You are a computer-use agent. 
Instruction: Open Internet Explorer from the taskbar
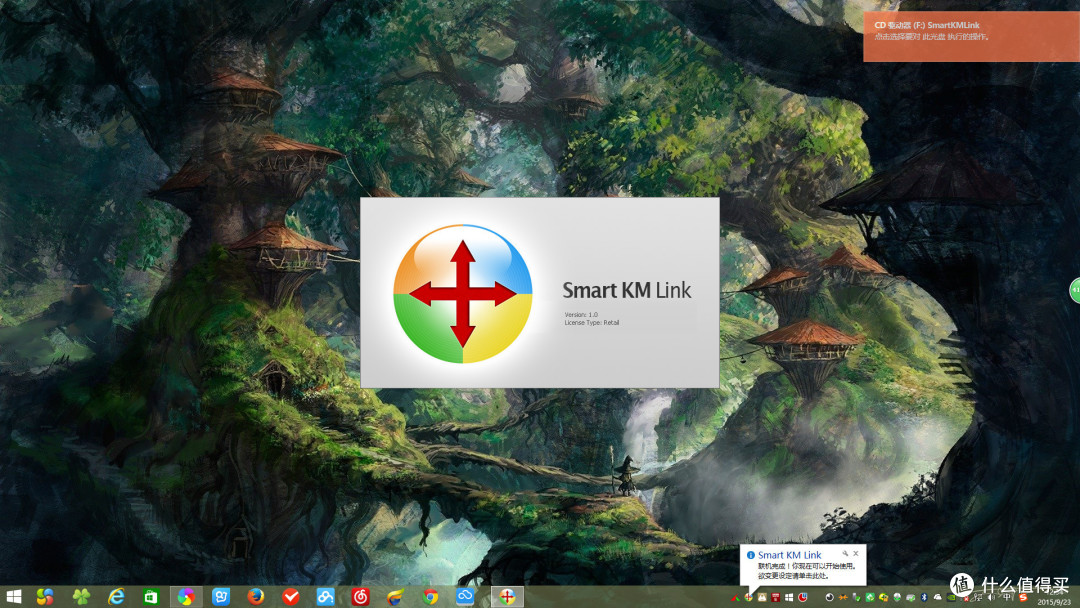point(116,596)
